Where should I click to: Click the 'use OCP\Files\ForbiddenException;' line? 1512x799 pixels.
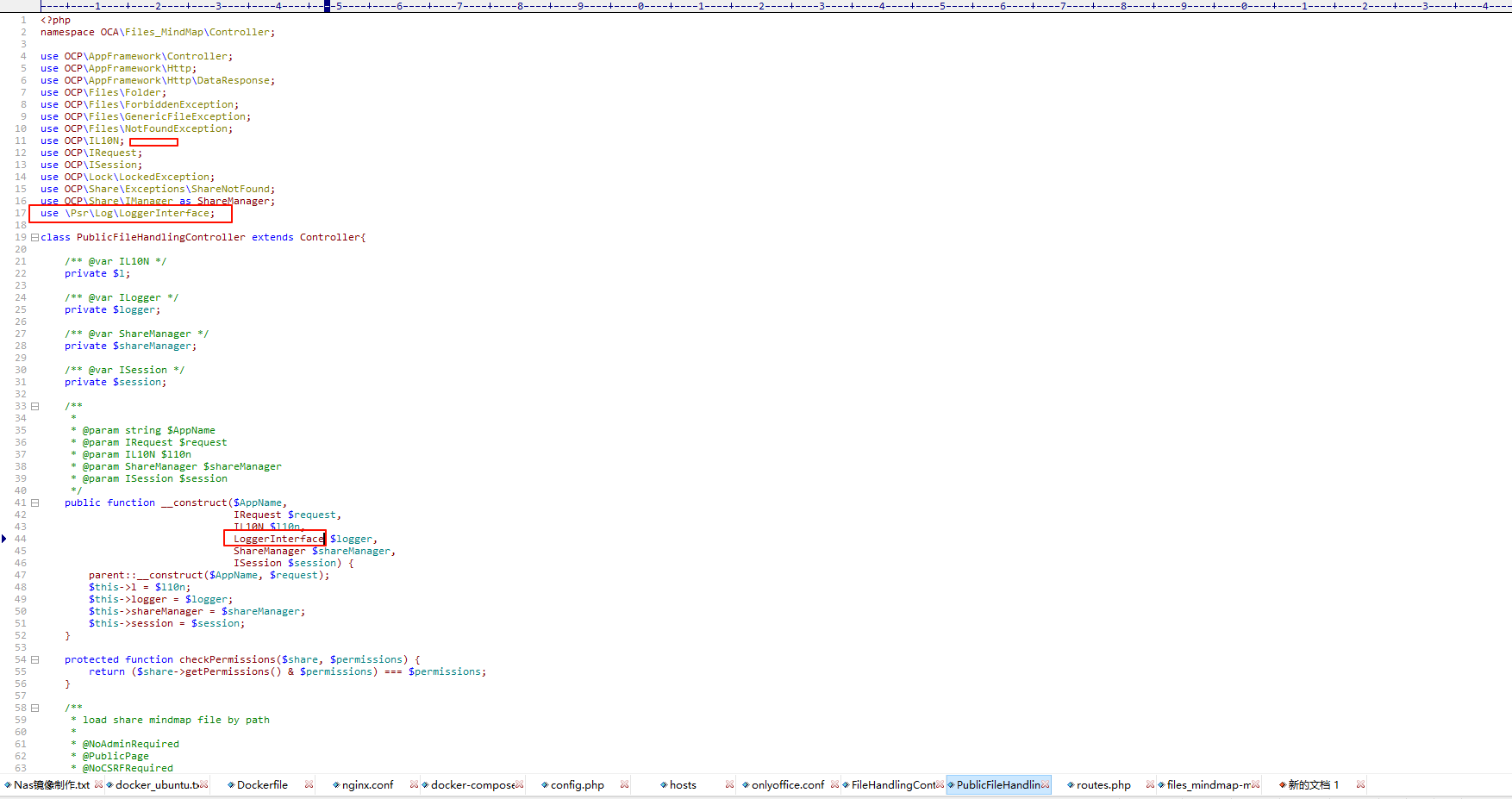coord(140,104)
